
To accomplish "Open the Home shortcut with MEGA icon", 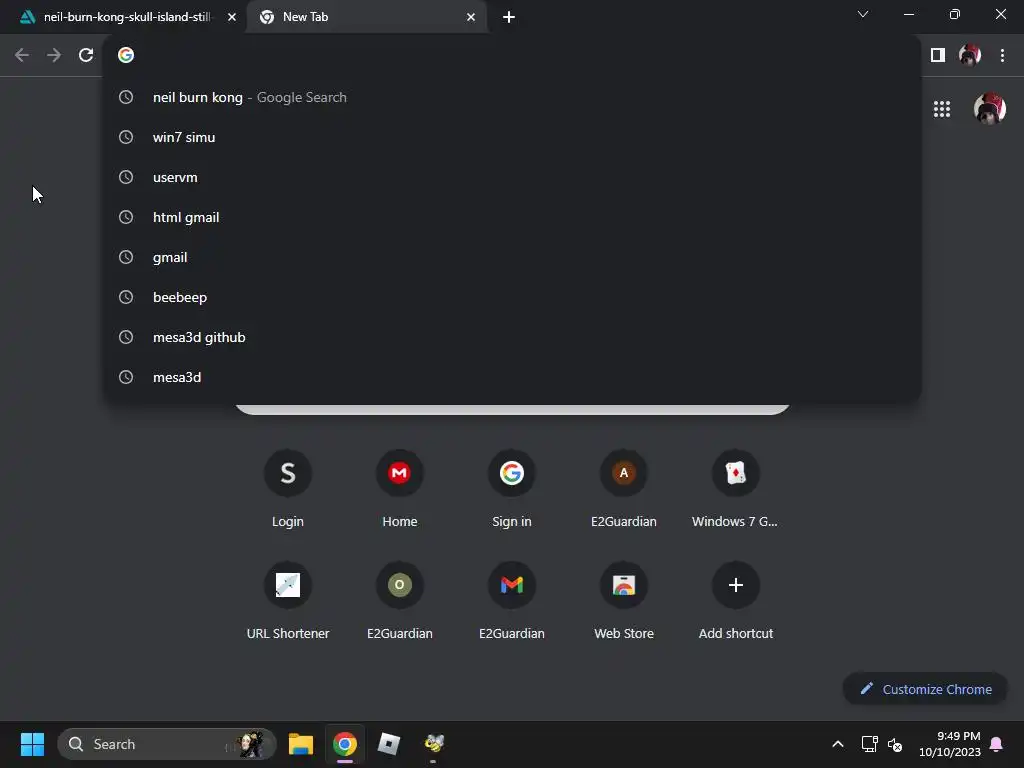I will [x=400, y=490].
